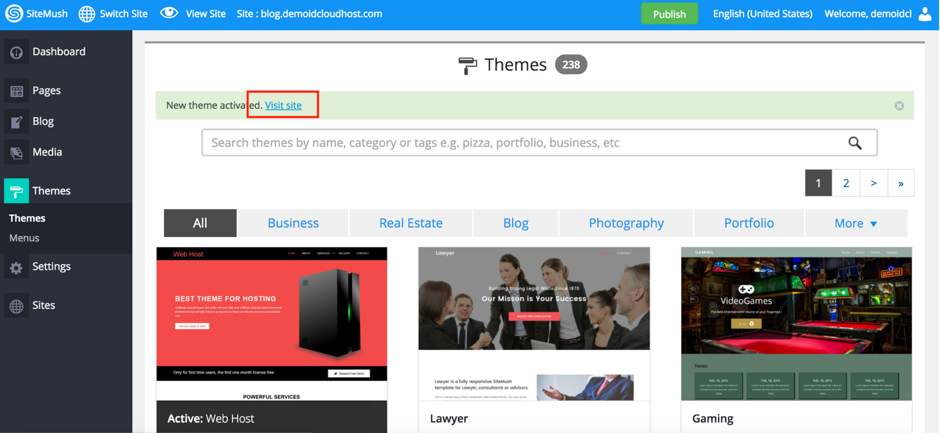Click the Themes paint roller sidebar icon
This screenshot has height=433, width=940.
pos(16,191)
